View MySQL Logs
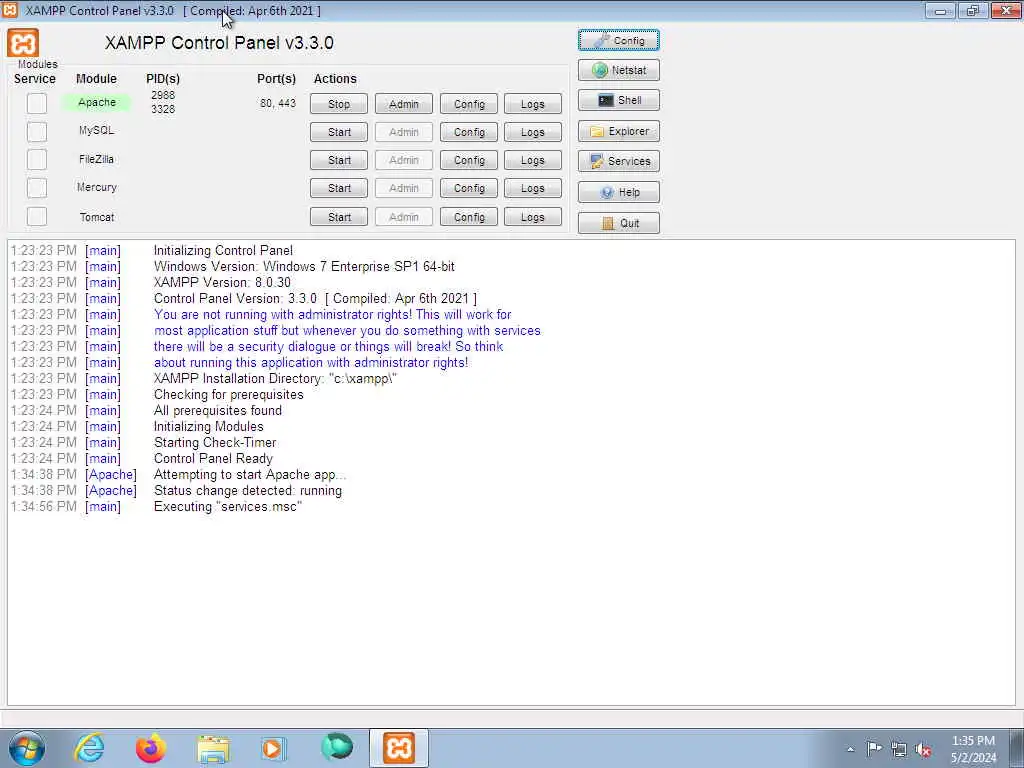This screenshot has height=768, width=1024. point(533,132)
